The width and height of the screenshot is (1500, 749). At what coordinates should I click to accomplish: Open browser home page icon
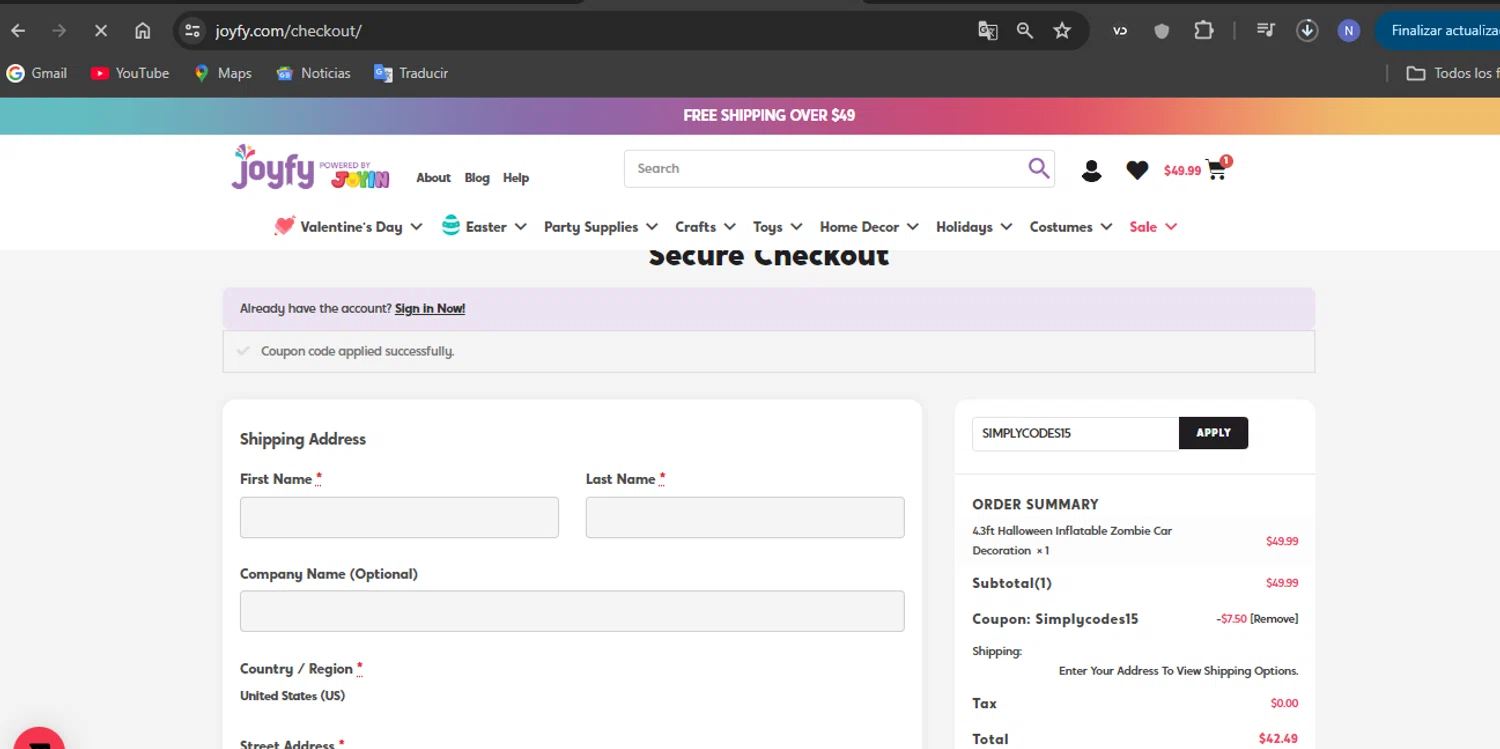point(143,31)
